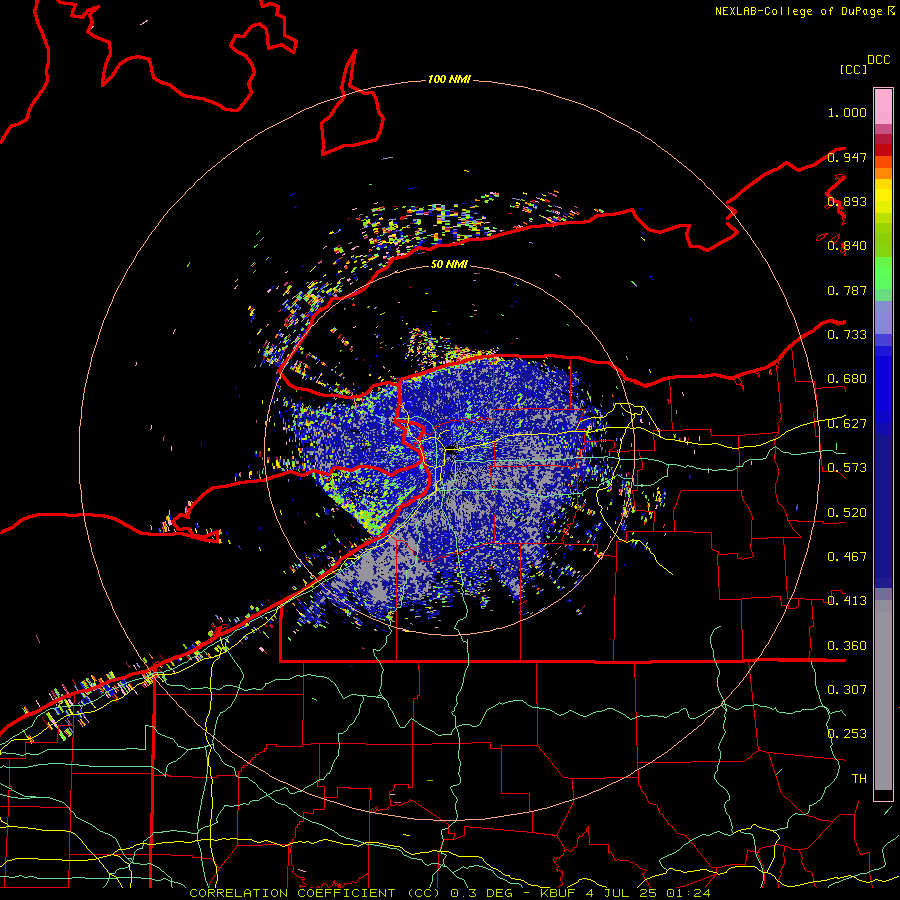Click the 1.000 color scale value

847,112
